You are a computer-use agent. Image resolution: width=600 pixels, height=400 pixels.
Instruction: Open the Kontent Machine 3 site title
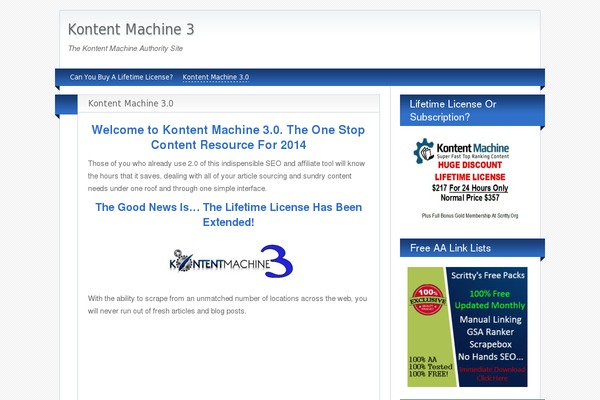(131, 29)
